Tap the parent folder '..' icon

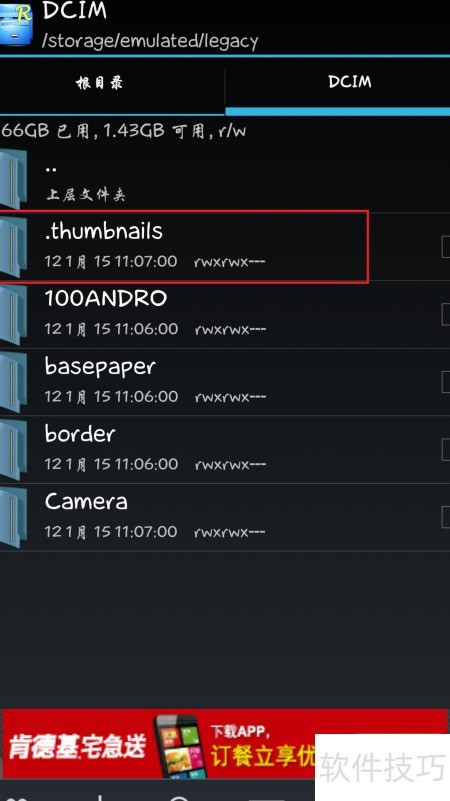[x=14, y=179]
